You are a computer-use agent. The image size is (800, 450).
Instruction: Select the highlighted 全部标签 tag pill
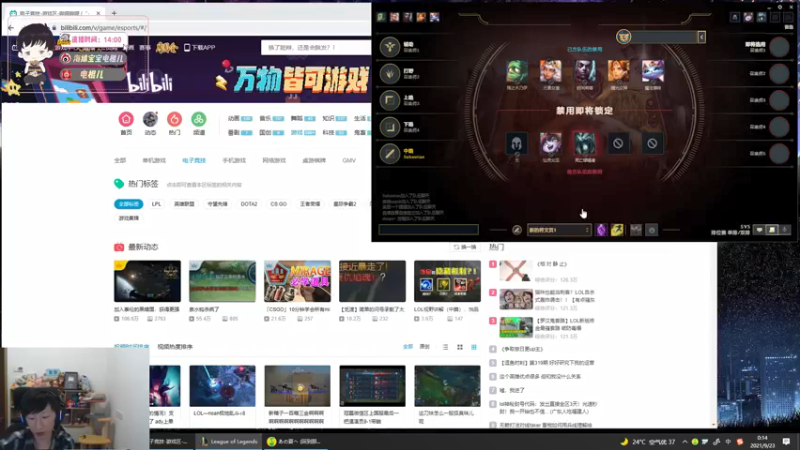coord(129,204)
